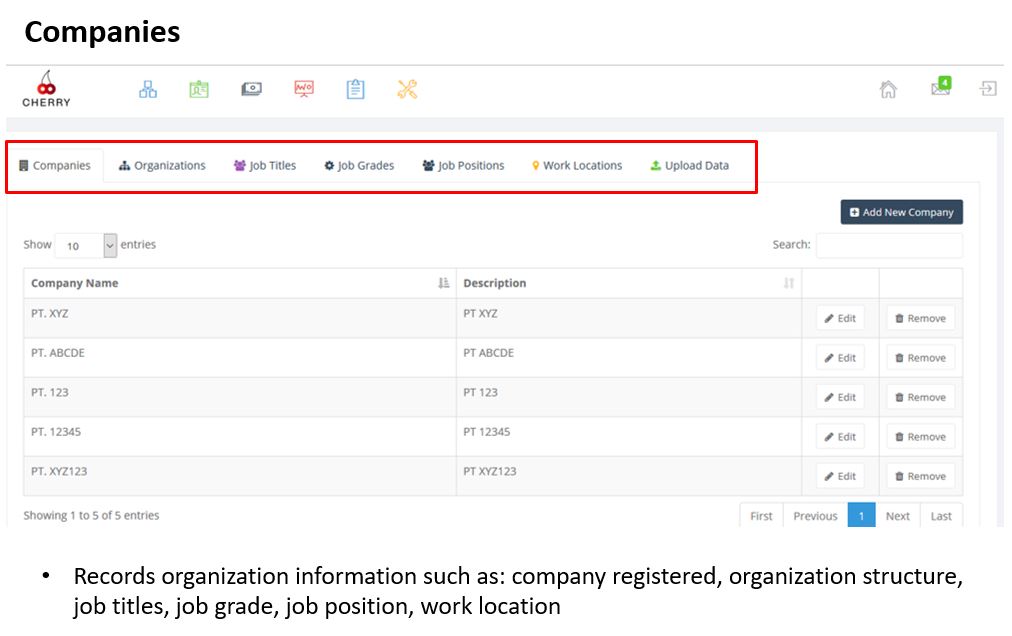Remove the PT. 12345 company
1012x636 pixels.
point(920,437)
